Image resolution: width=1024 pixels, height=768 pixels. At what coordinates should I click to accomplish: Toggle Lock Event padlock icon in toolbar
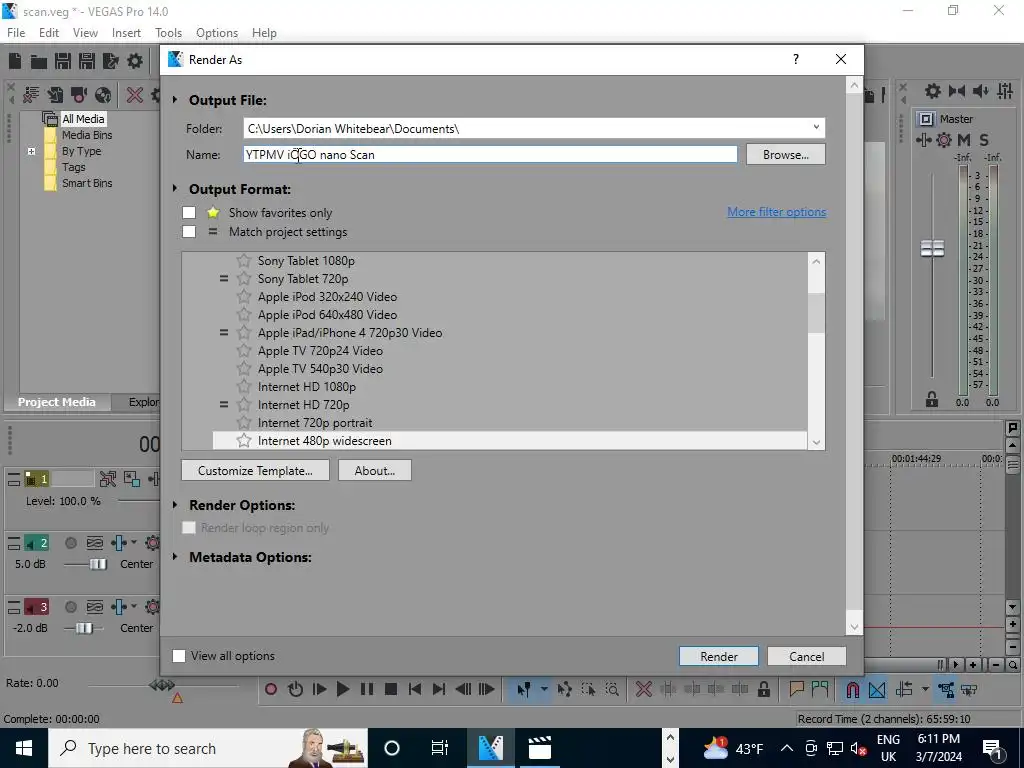[763, 689]
